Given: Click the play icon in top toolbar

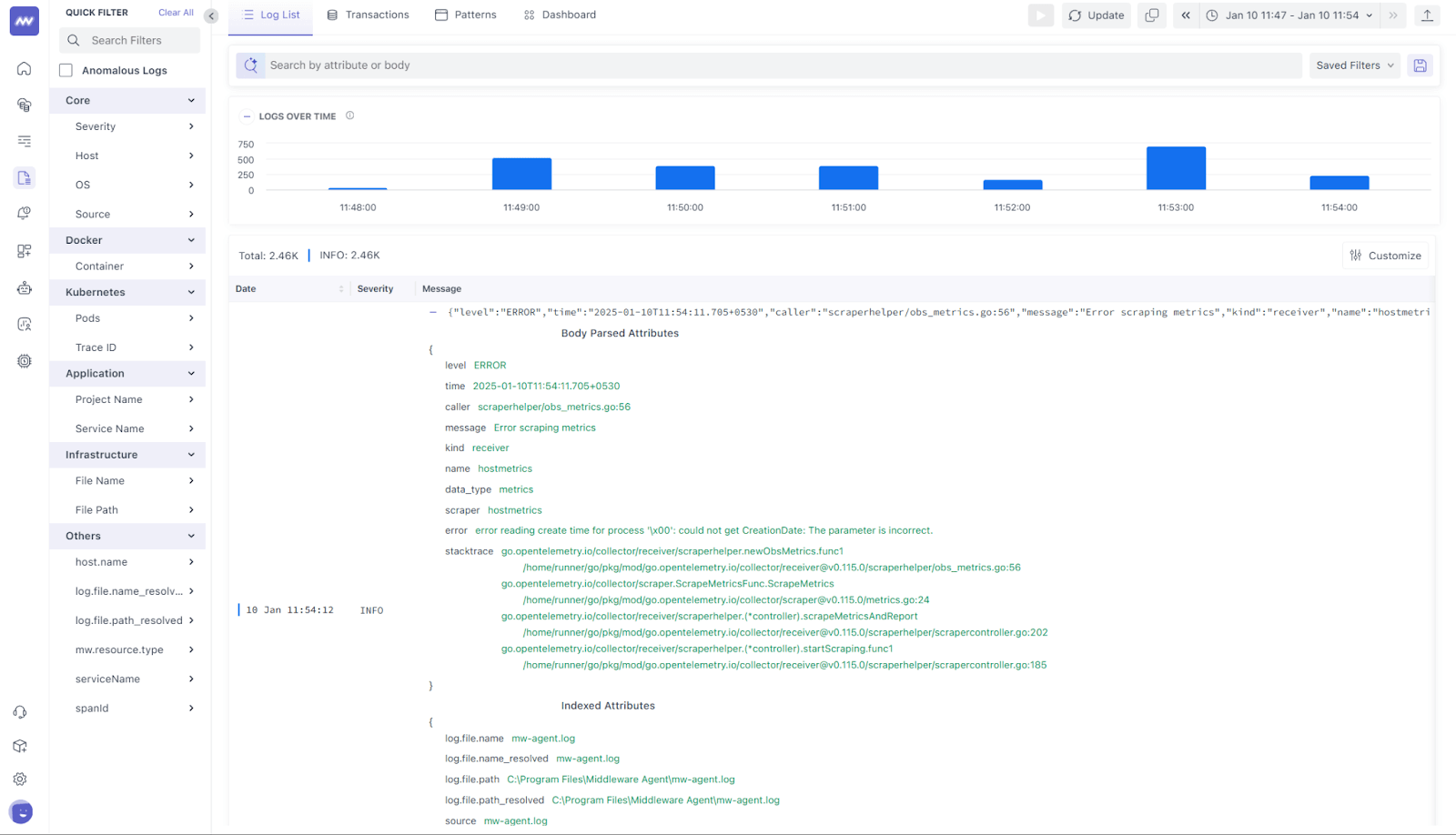Looking at the screenshot, I should click(1040, 15).
